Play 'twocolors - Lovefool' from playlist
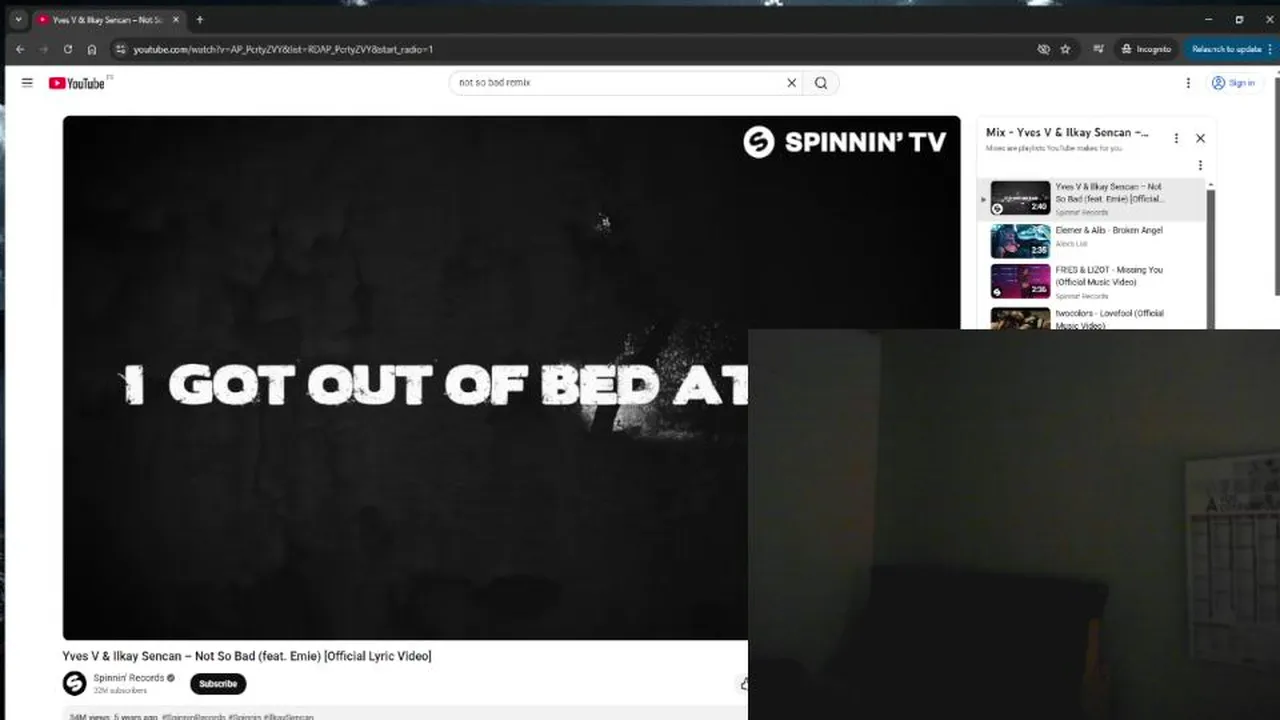Viewport: 1280px width, 720px height. [1109, 318]
